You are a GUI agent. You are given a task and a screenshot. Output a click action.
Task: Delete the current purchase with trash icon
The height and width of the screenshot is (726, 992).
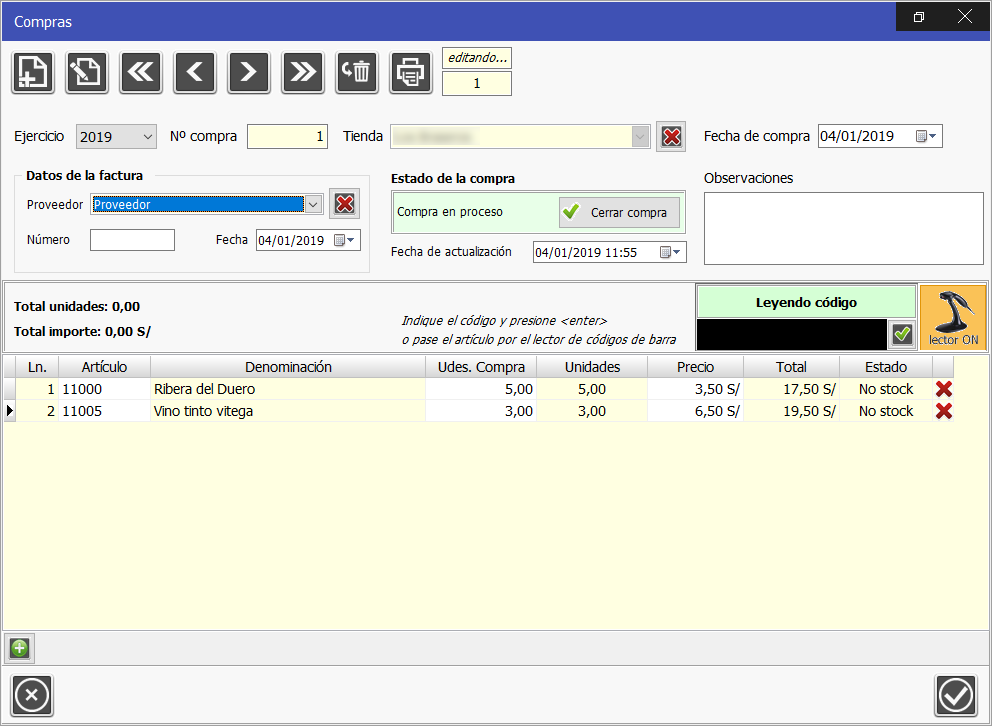356,72
